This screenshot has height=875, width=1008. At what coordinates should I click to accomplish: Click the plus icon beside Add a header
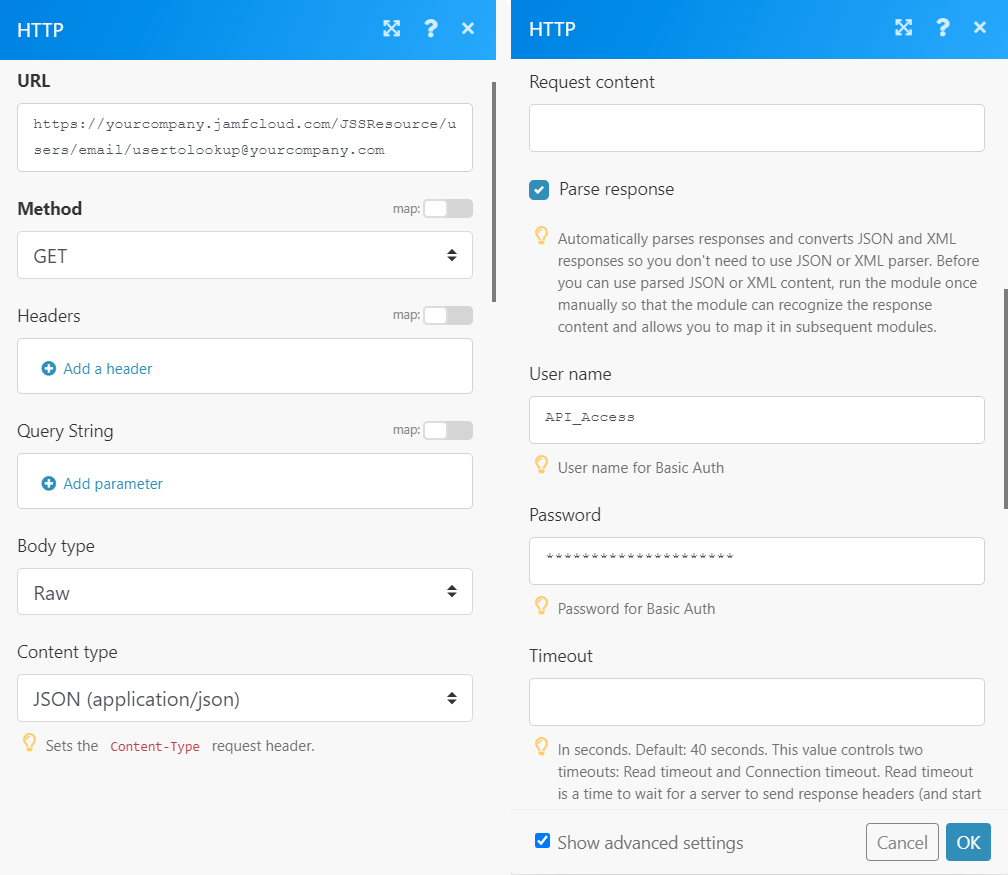(x=49, y=368)
